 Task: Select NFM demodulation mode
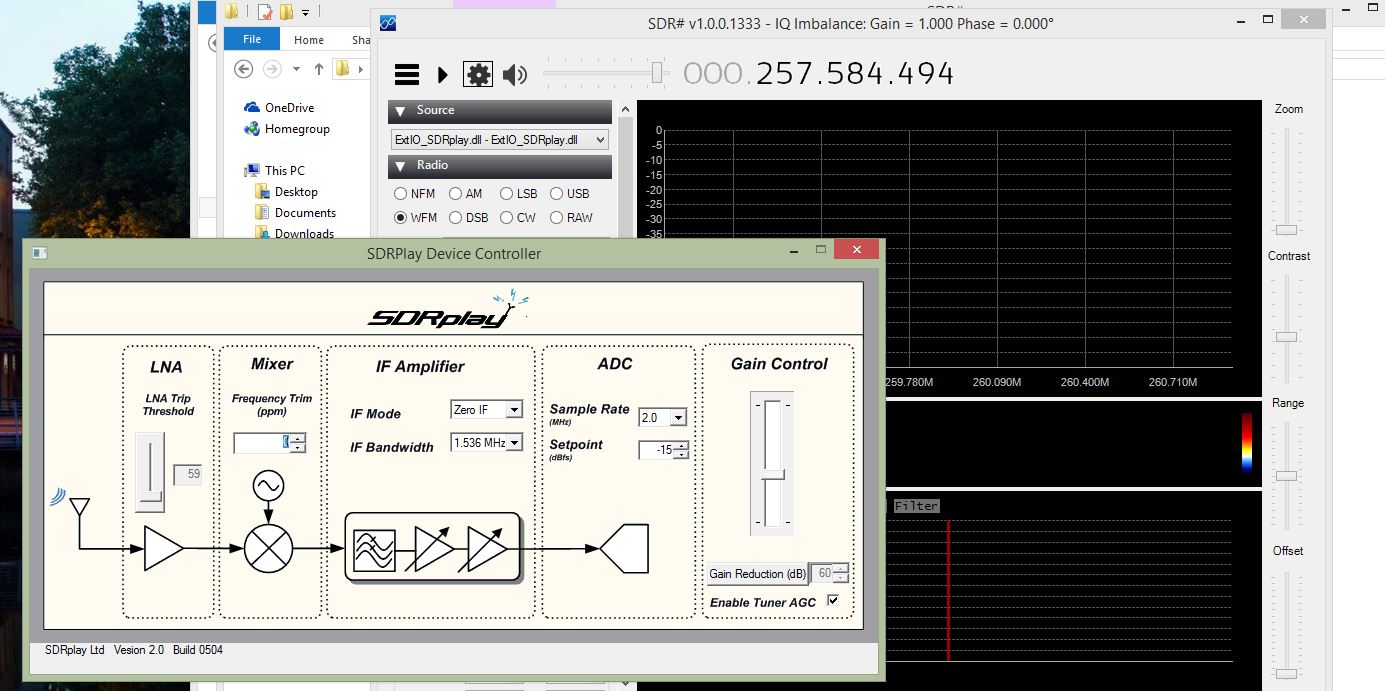[x=414, y=194]
